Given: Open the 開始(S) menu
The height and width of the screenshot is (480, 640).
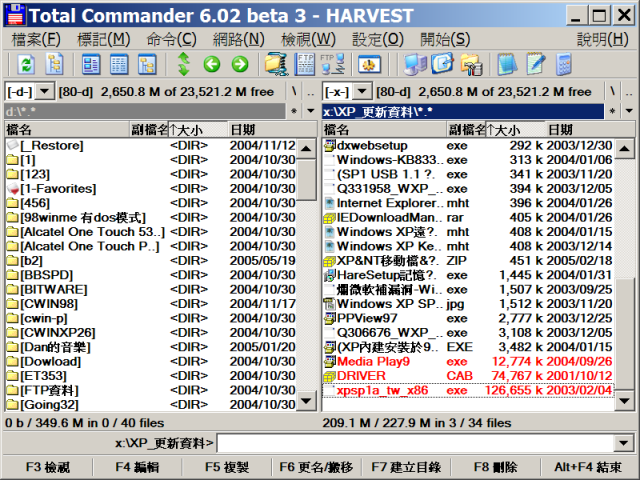Looking at the screenshot, I should (445, 40).
